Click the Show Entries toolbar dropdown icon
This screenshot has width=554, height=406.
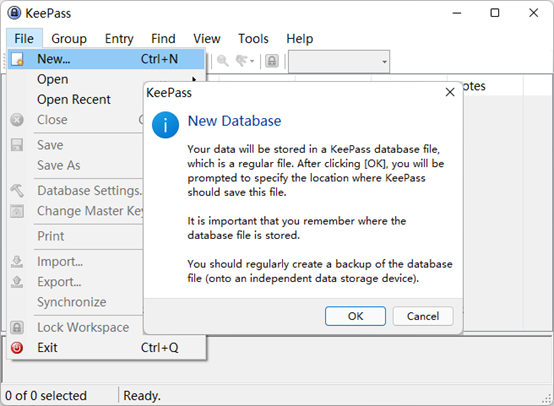[x=244, y=61]
